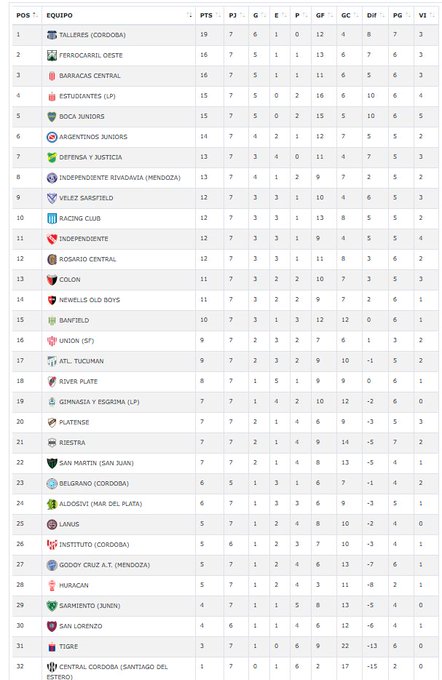Screen dimensions: 442x680
Task: Click the Racing Club crest icon
Action: coord(52,219)
